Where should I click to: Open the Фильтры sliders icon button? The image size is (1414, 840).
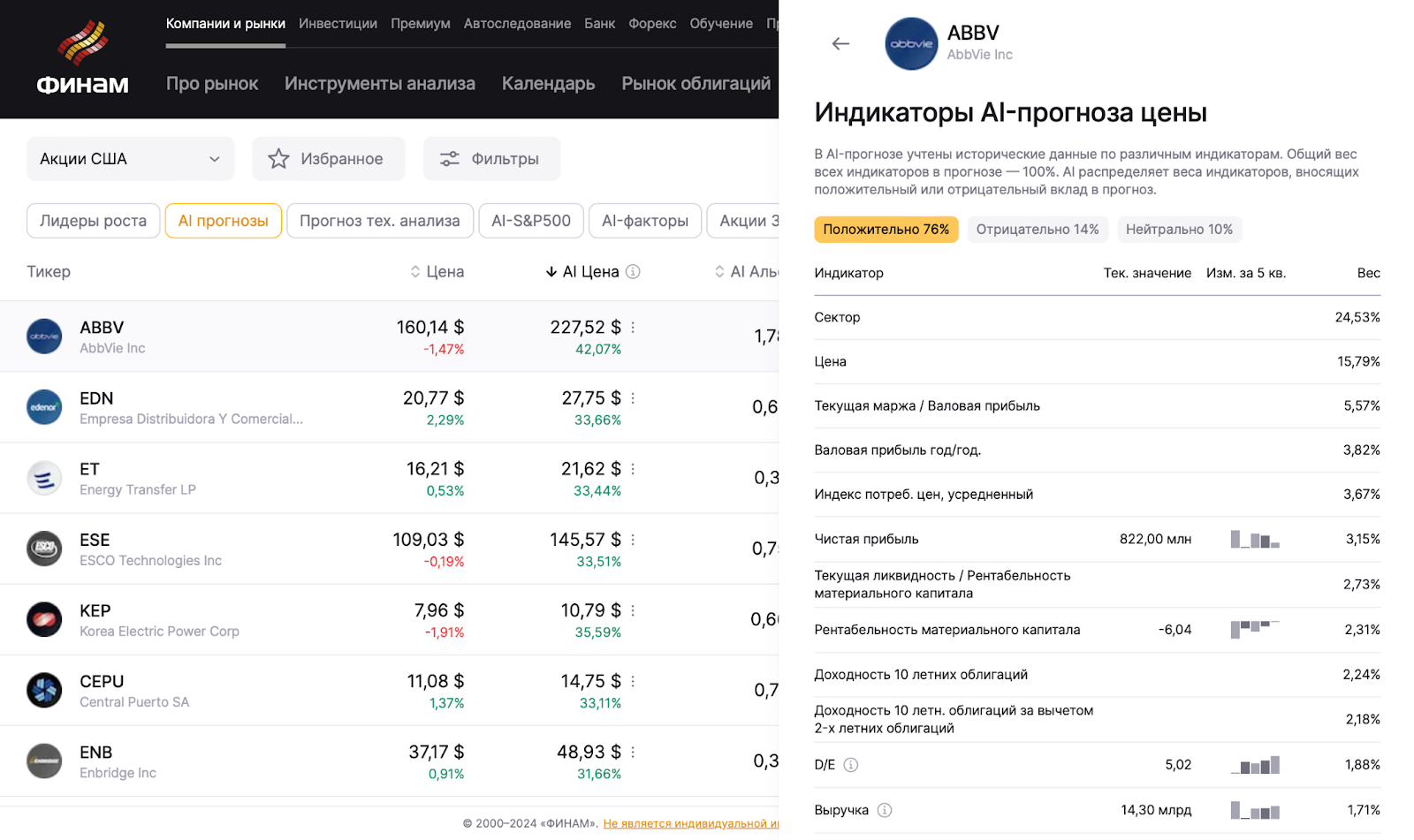tap(450, 159)
